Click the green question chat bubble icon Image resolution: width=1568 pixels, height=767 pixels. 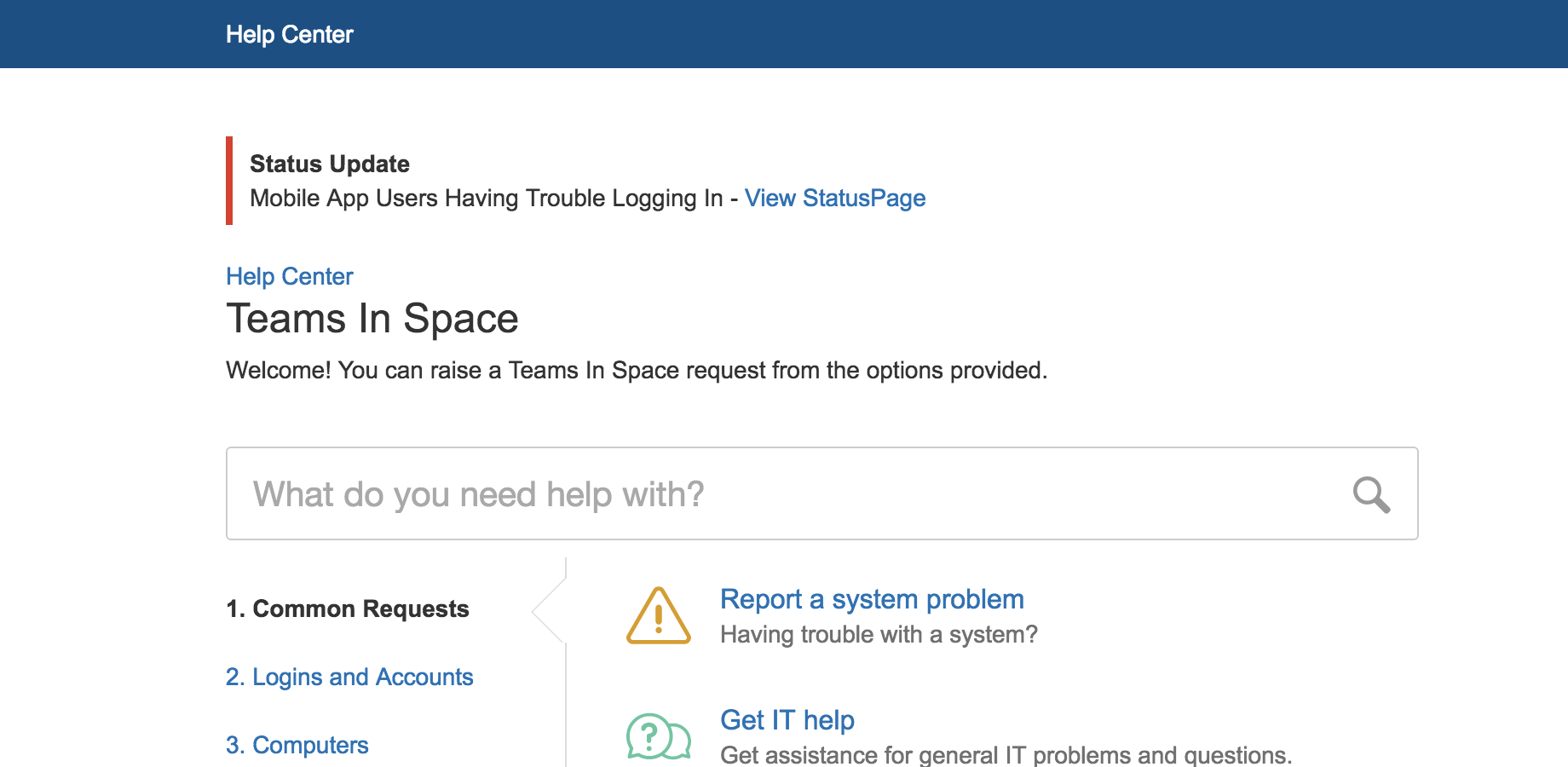coord(658,736)
